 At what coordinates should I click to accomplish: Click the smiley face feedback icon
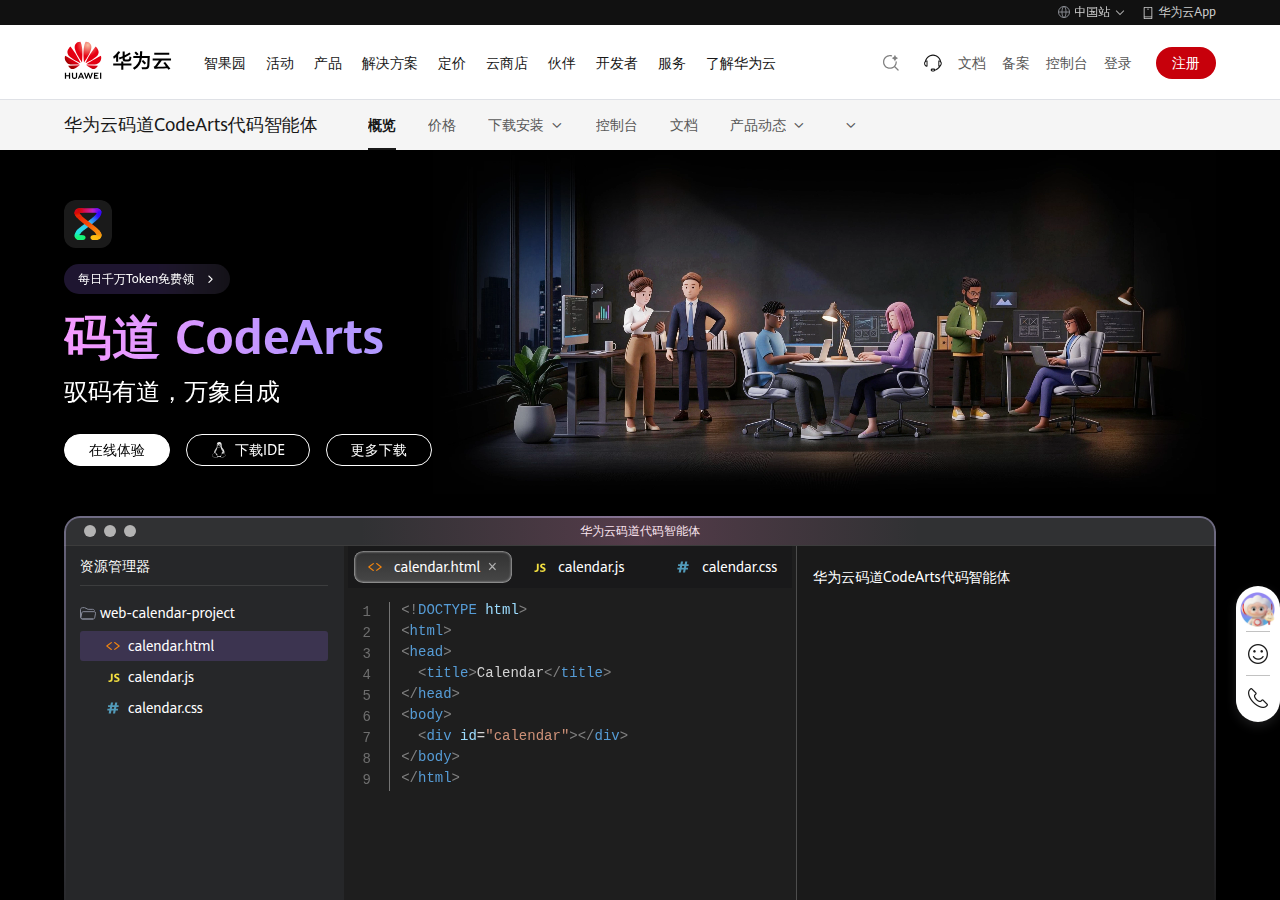(1258, 654)
